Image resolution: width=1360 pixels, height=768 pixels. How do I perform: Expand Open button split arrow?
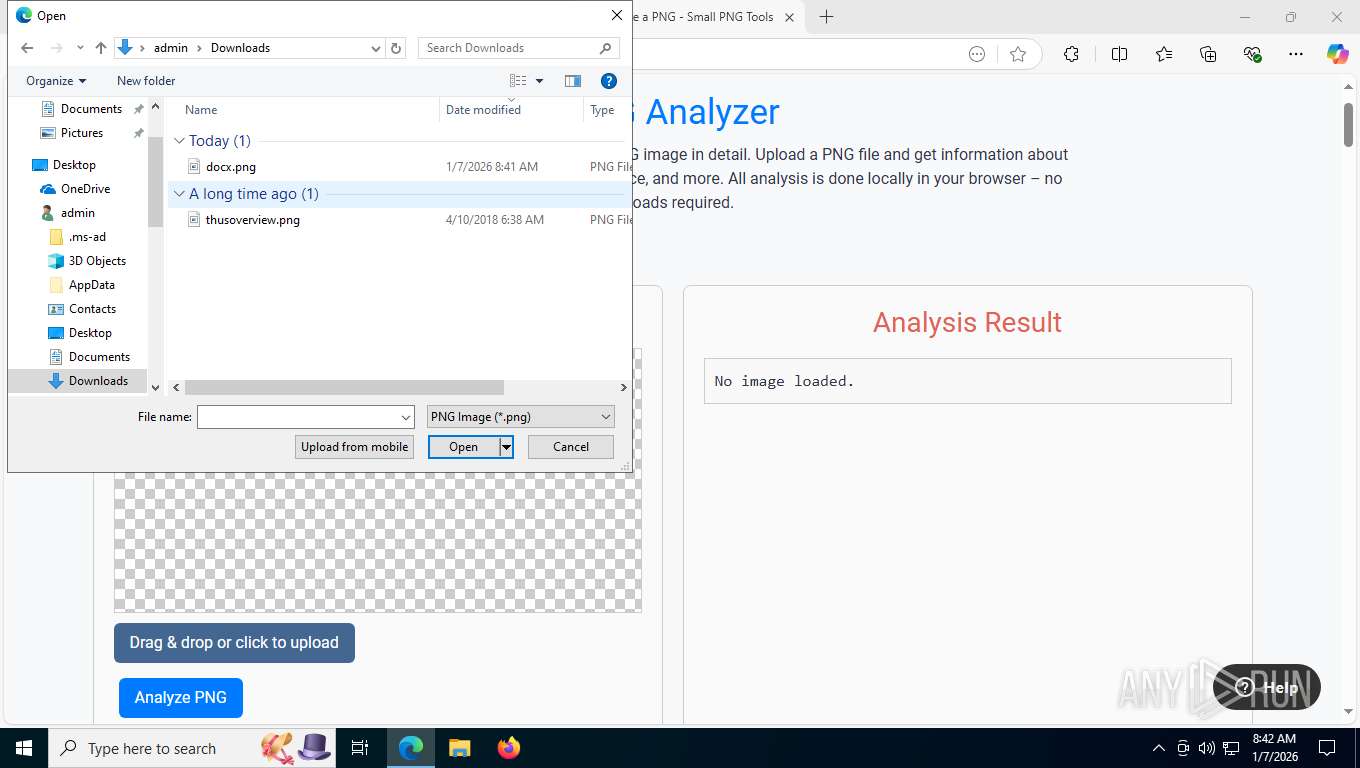(x=506, y=447)
